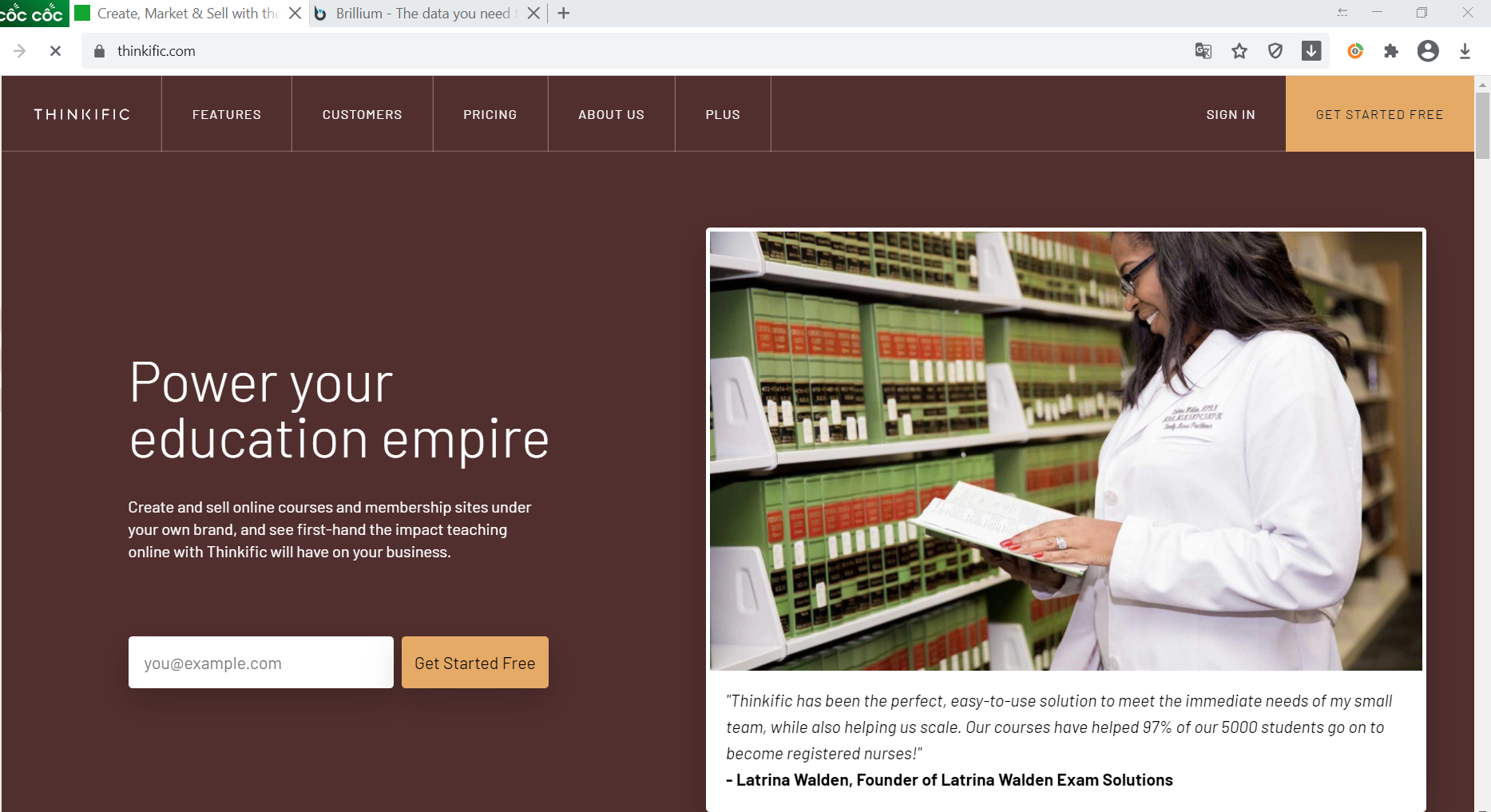Screen dimensions: 1491x812
Task: Close the Brillium tab
Action: pyautogui.click(x=533, y=14)
